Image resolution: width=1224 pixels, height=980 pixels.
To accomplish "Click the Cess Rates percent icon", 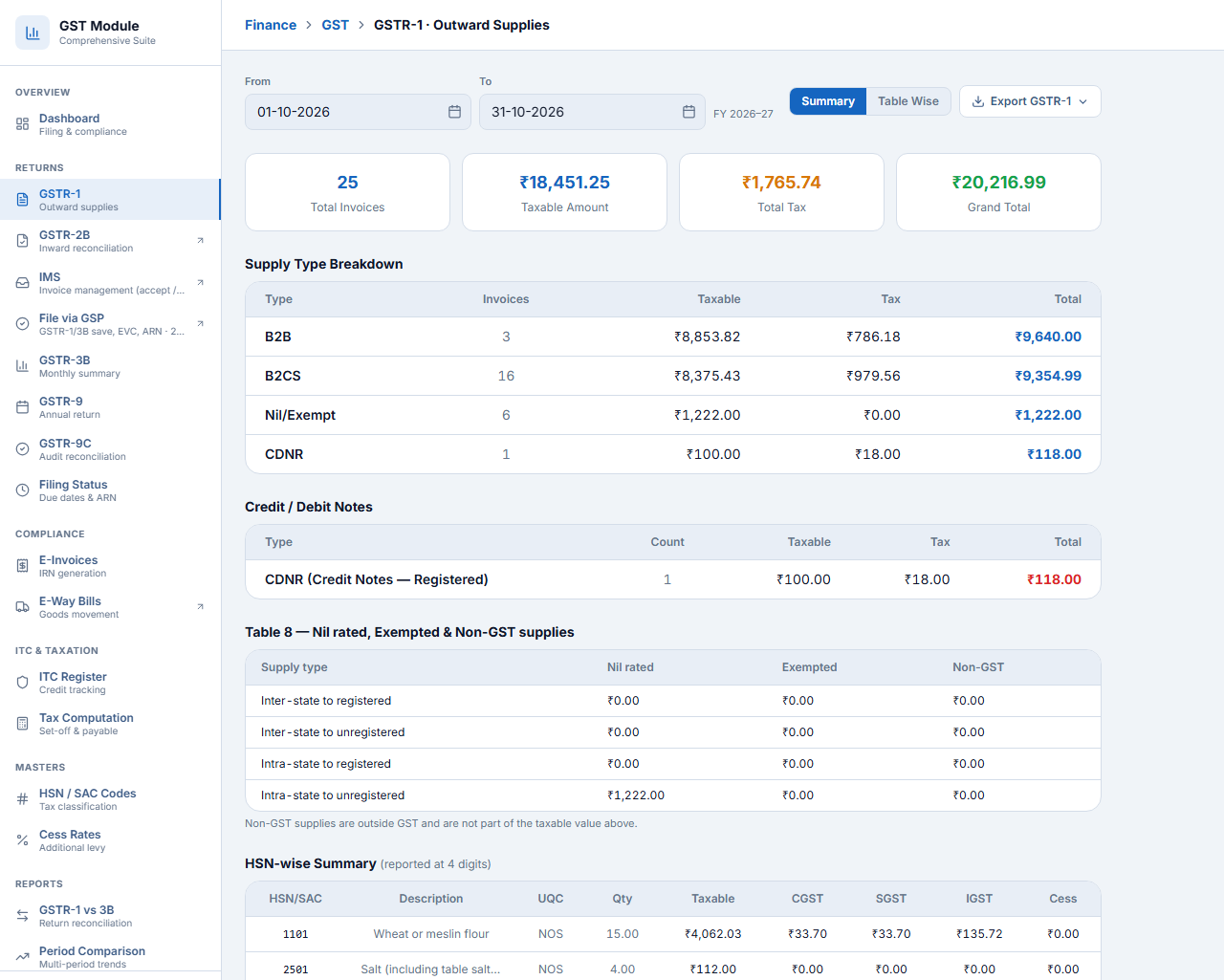I will pos(22,840).
